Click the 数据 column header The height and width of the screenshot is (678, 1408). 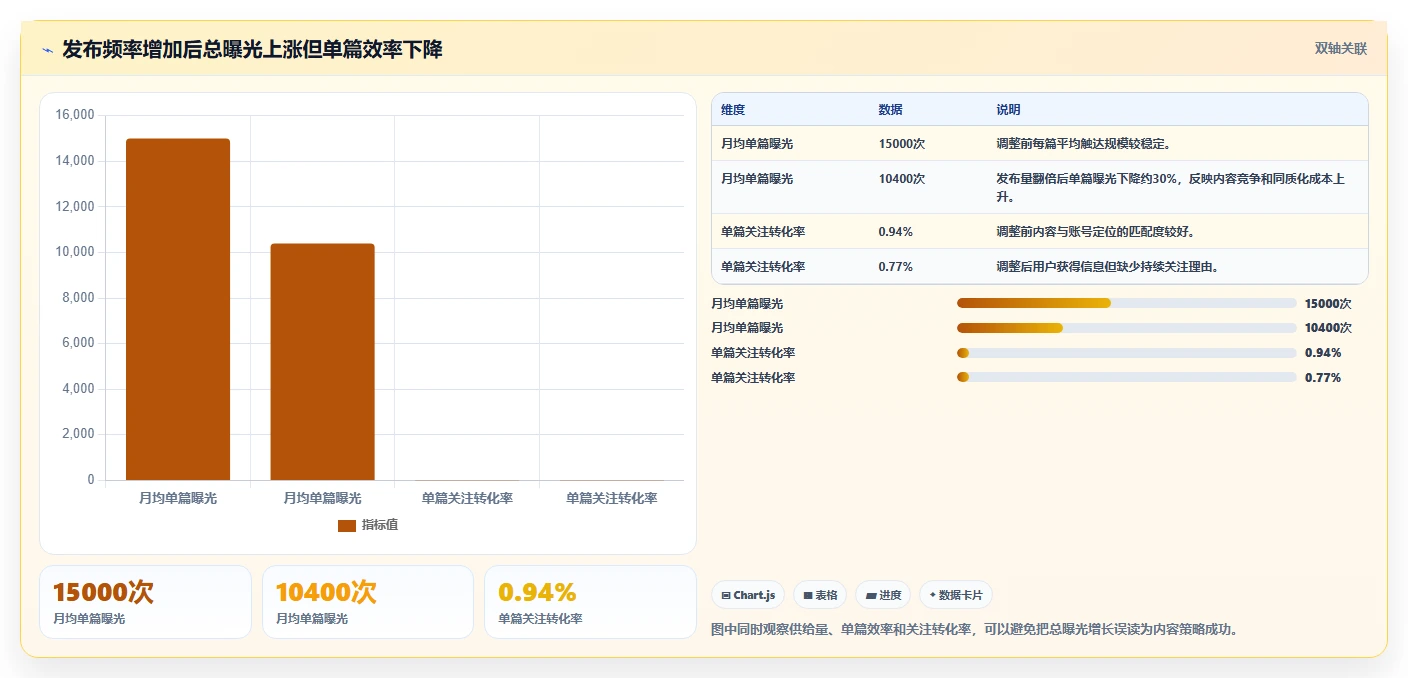[890, 110]
